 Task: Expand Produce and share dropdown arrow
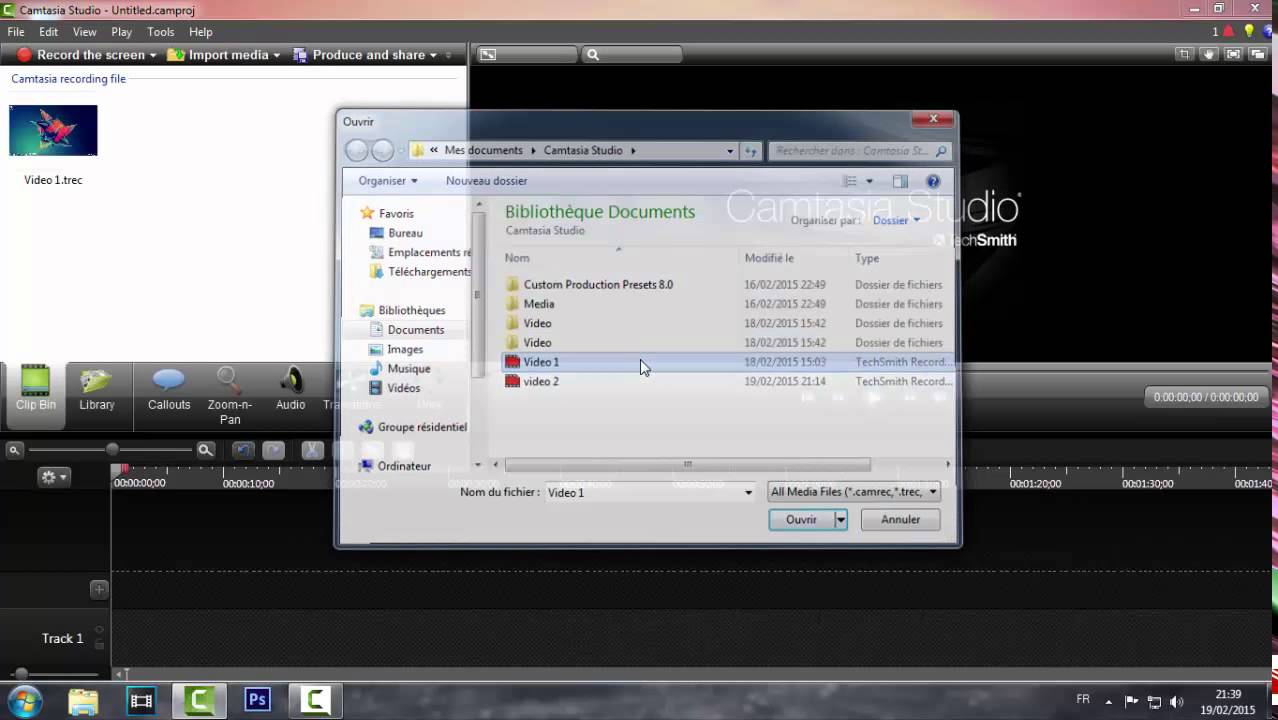(434, 55)
